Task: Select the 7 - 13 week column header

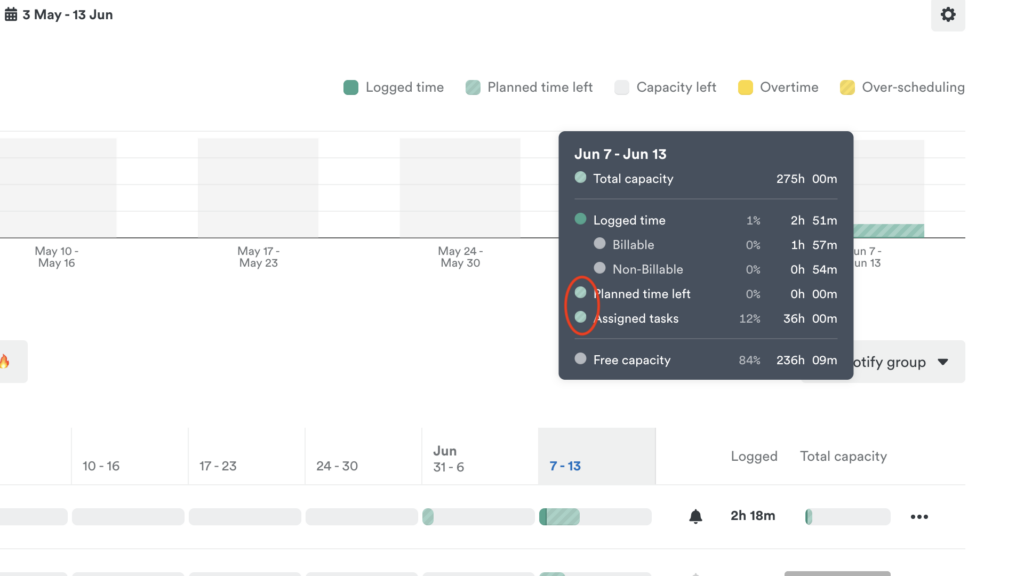Action: coord(597,456)
